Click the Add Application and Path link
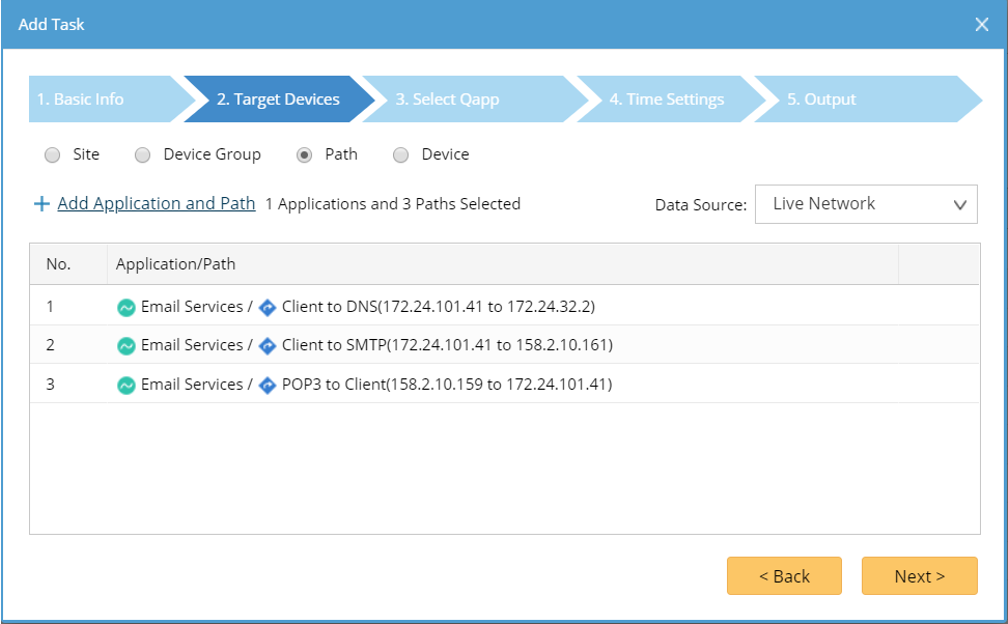This screenshot has width=1008, height=624. click(x=156, y=204)
